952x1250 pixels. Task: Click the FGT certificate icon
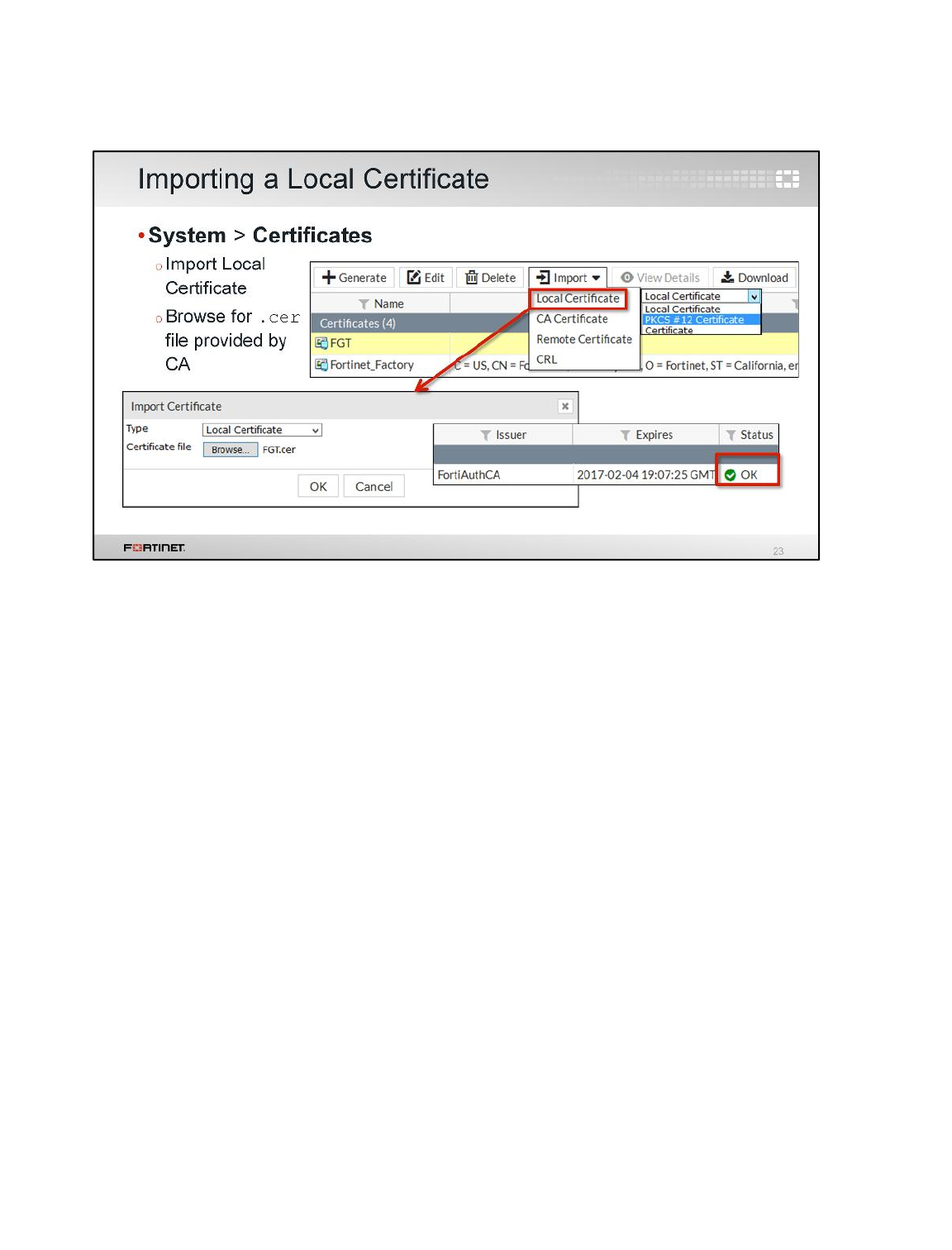(x=321, y=343)
